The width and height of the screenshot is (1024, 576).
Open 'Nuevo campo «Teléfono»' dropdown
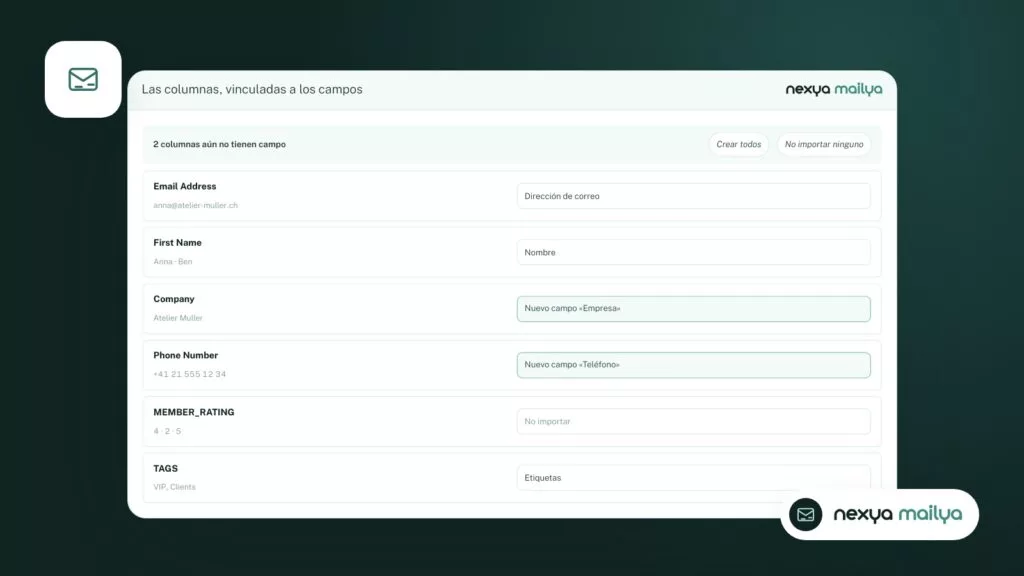pos(694,365)
